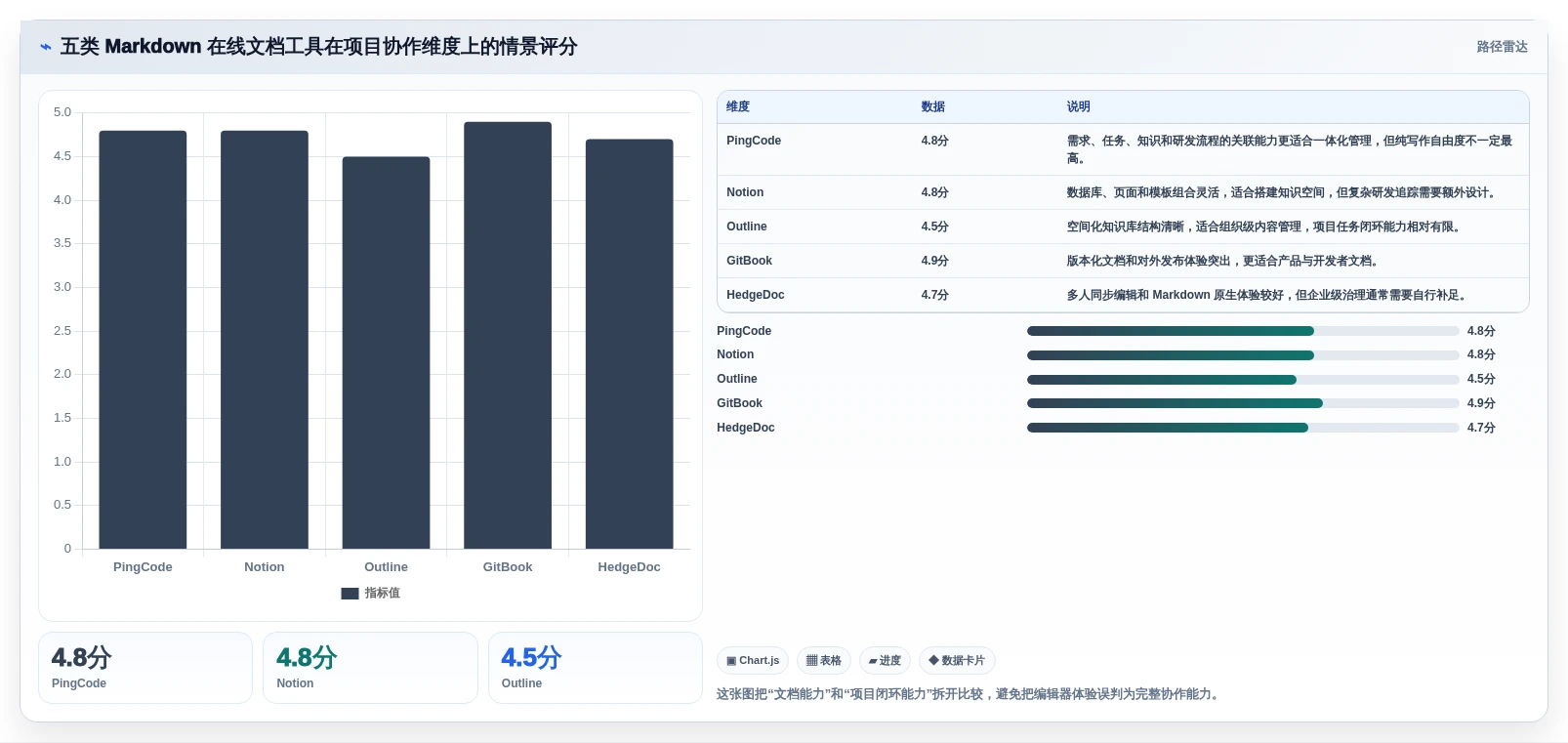Click Outline description 空间化知识库 text
This screenshot has height=743, width=1568.
coord(1265,227)
